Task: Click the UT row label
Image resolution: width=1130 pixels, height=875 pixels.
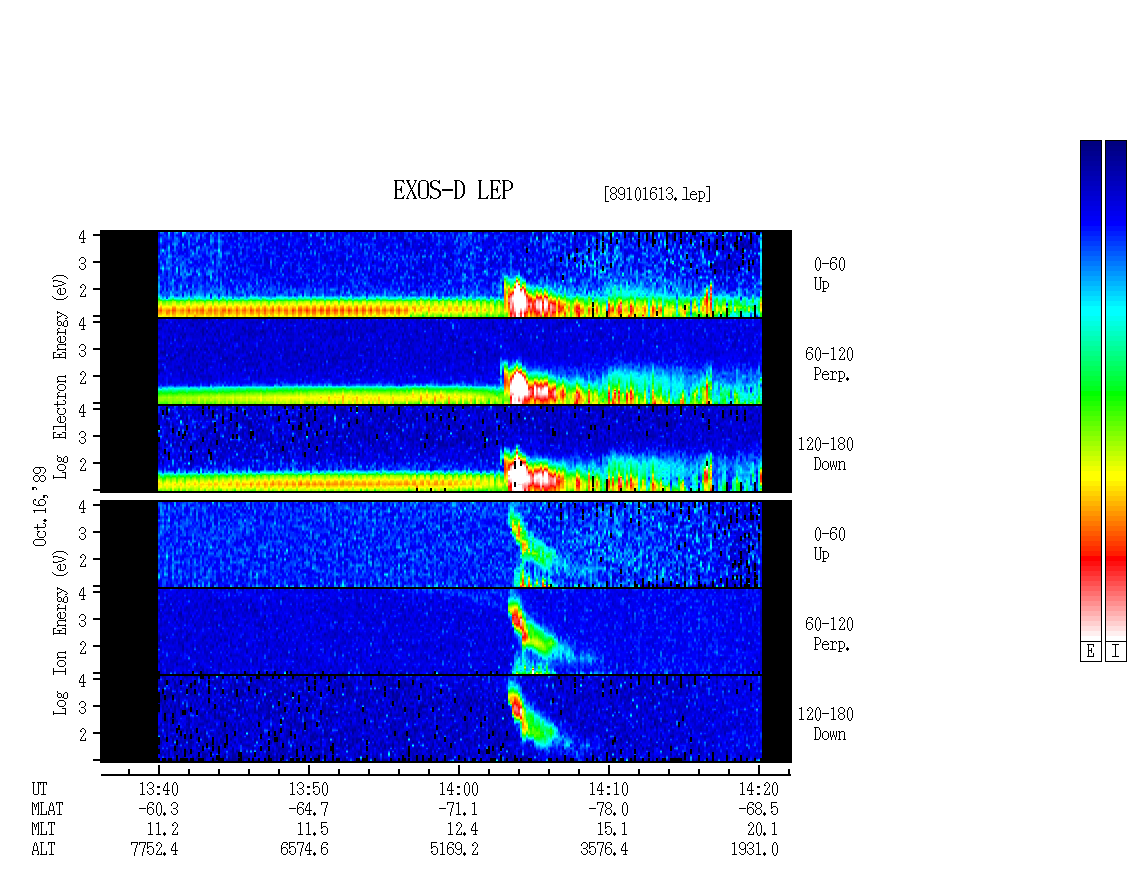Action: point(39,789)
